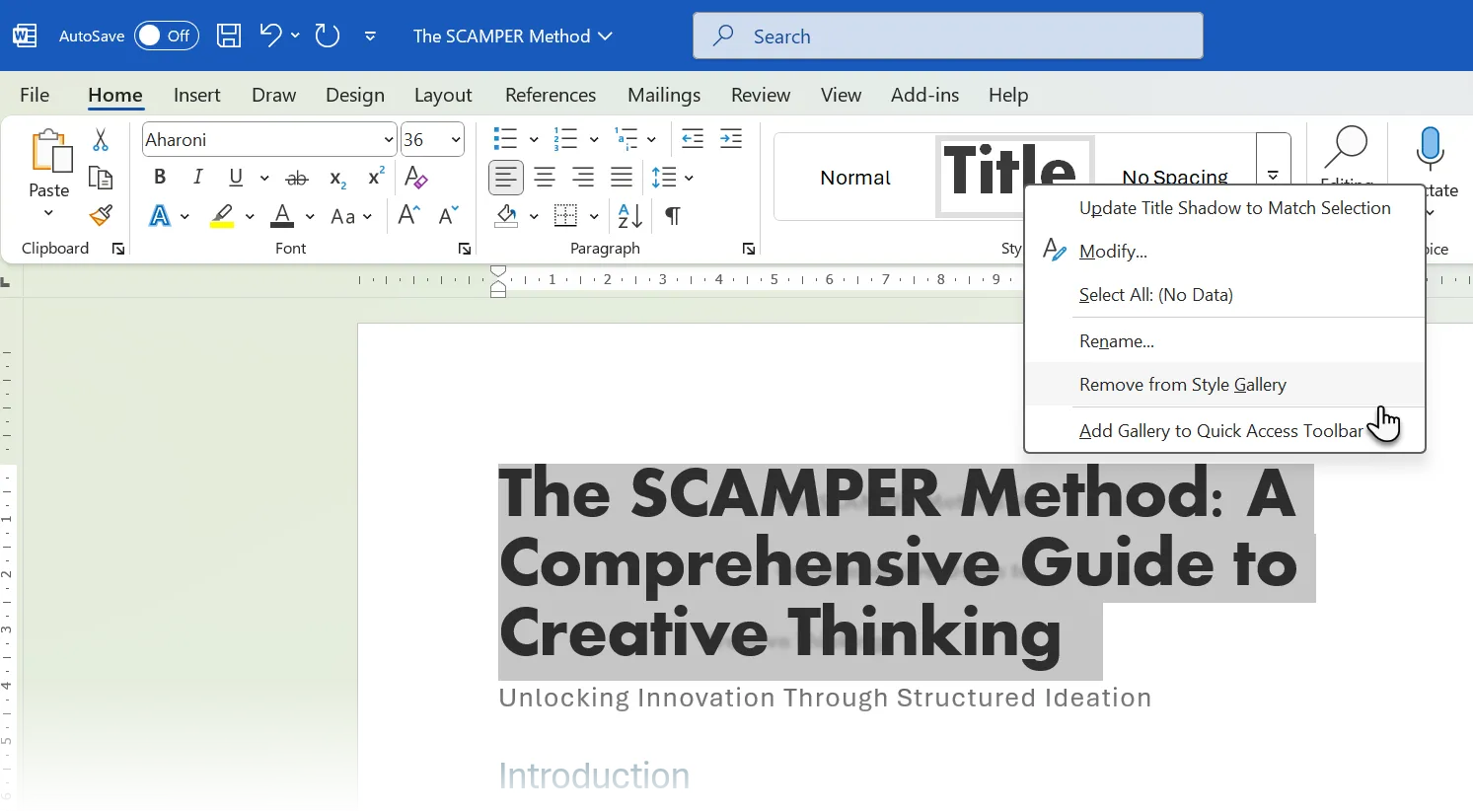The height and width of the screenshot is (812, 1473).
Task: Toggle AutoSave switch
Action: (166, 36)
